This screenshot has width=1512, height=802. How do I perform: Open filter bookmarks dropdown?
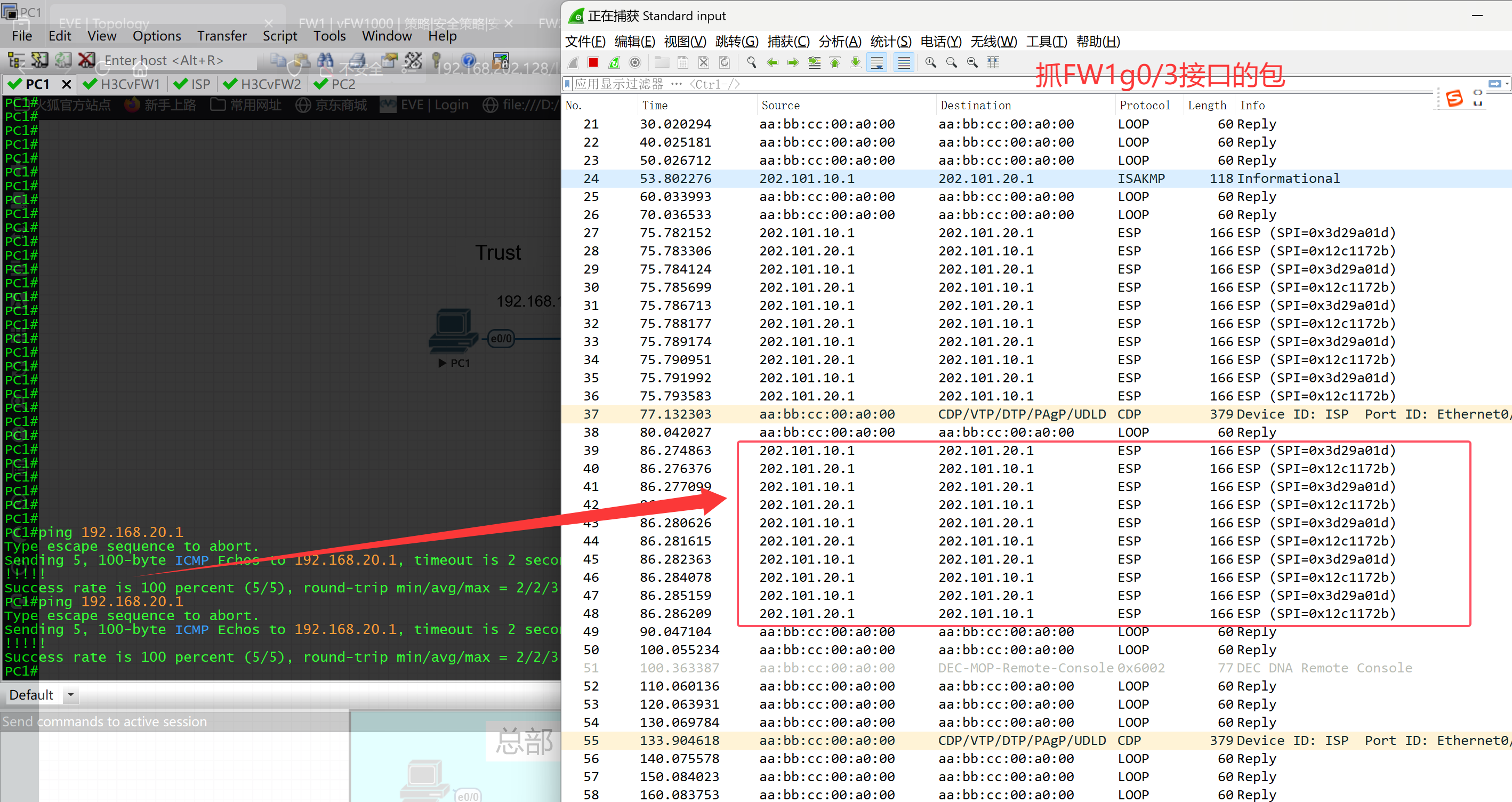coord(568,84)
